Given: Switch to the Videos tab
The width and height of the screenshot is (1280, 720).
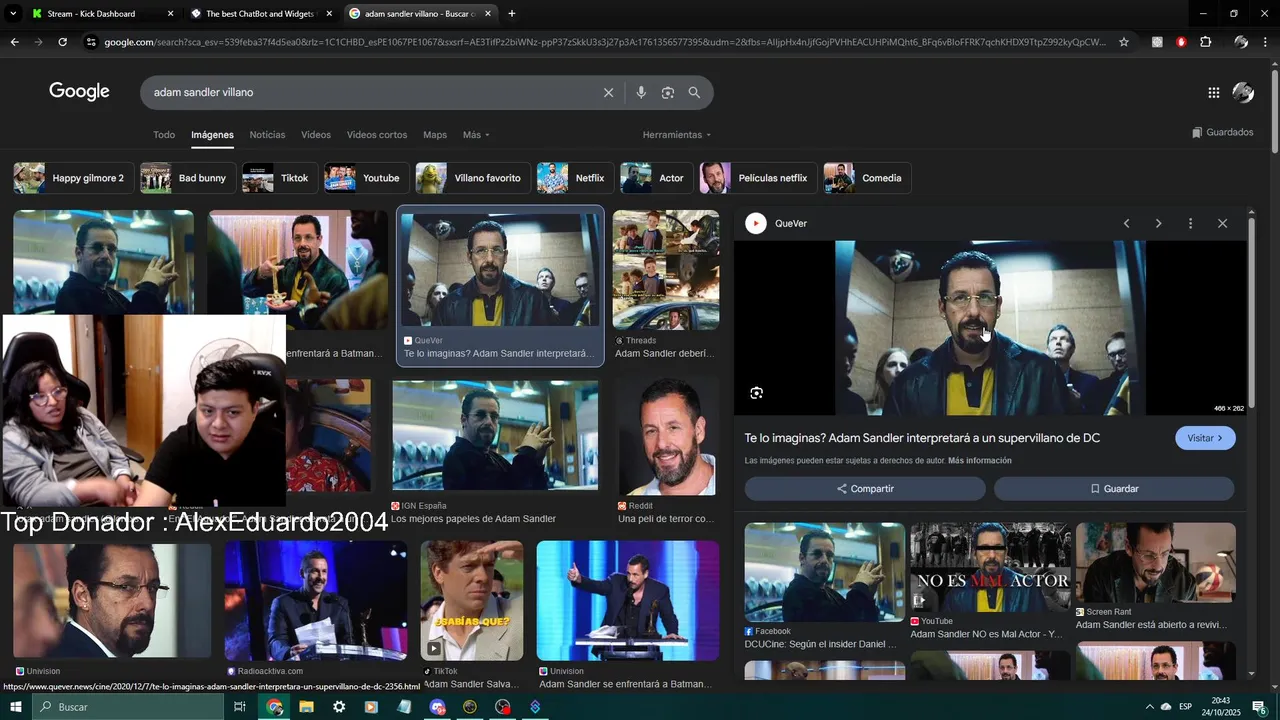Looking at the screenshot, I should (x=316, y=135).
